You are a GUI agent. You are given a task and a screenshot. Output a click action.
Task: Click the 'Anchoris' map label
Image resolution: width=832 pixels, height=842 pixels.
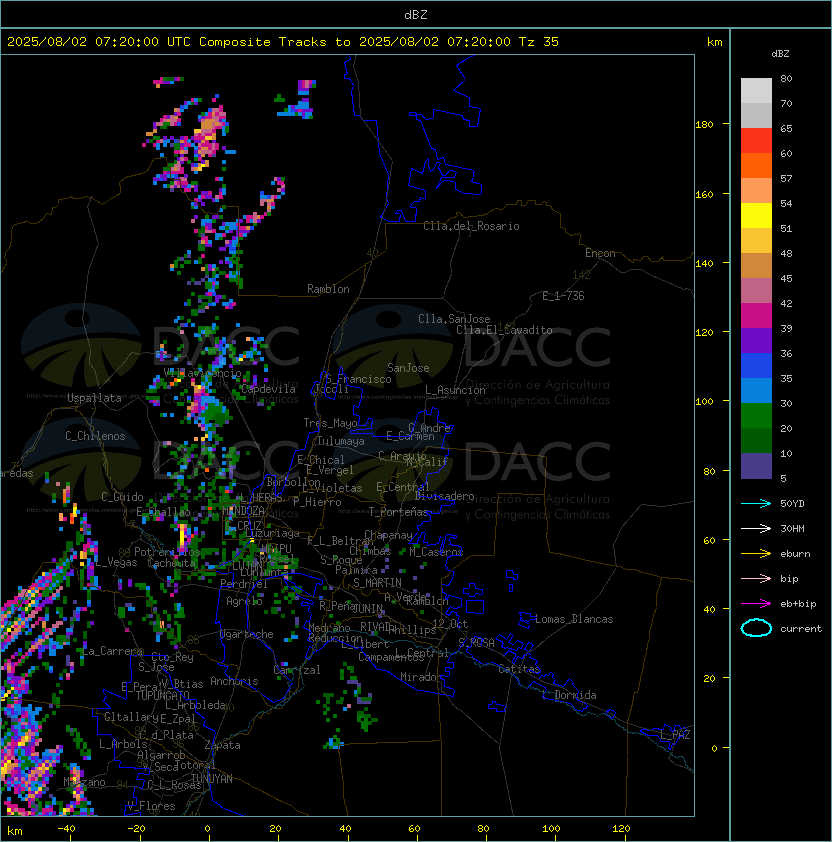coord(234,681)
